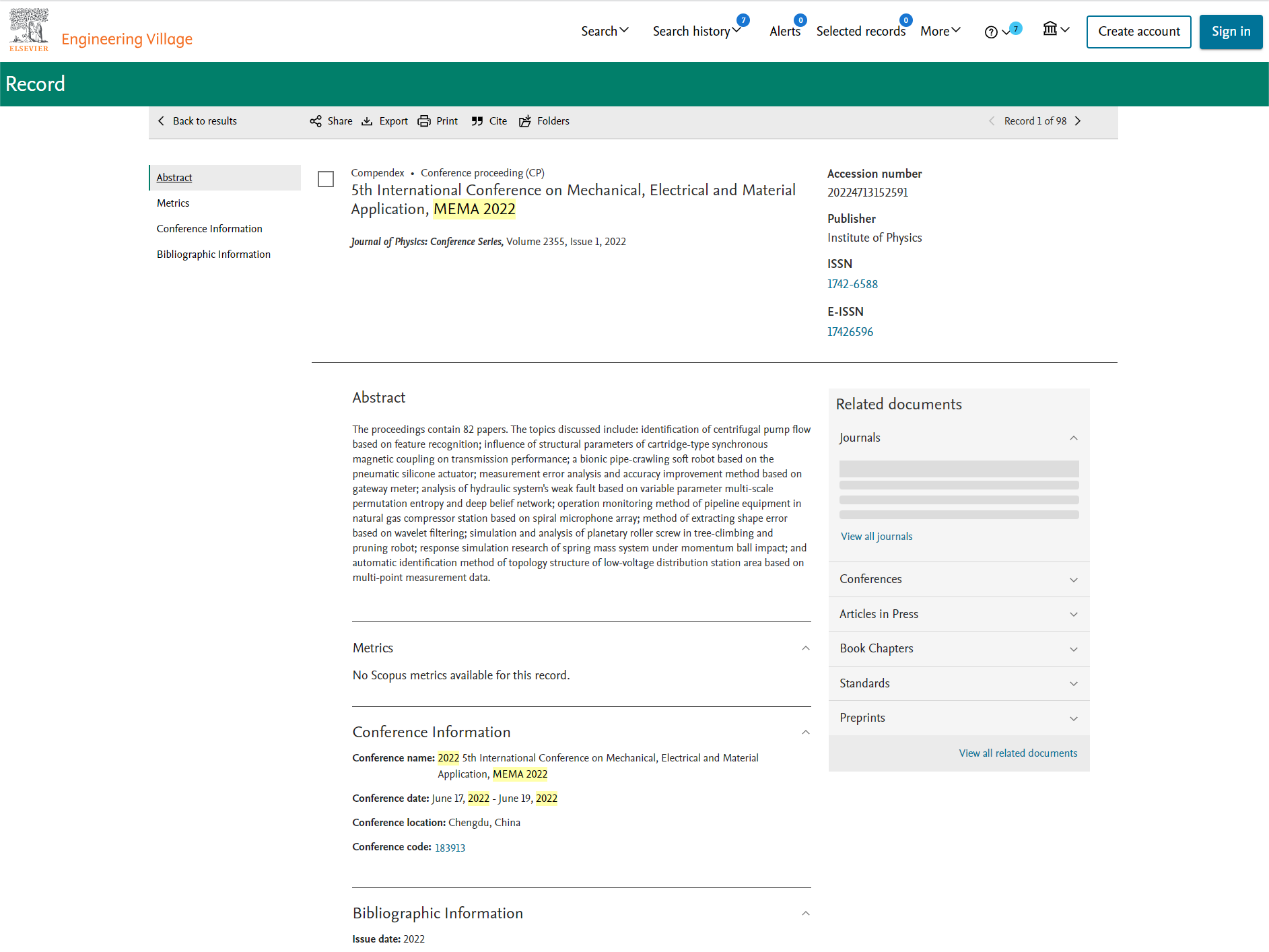Image resolution: width=1269 pixels, height=952 pixels.
Task: Click the Sign in button
Action: [x=1231, y=32]
